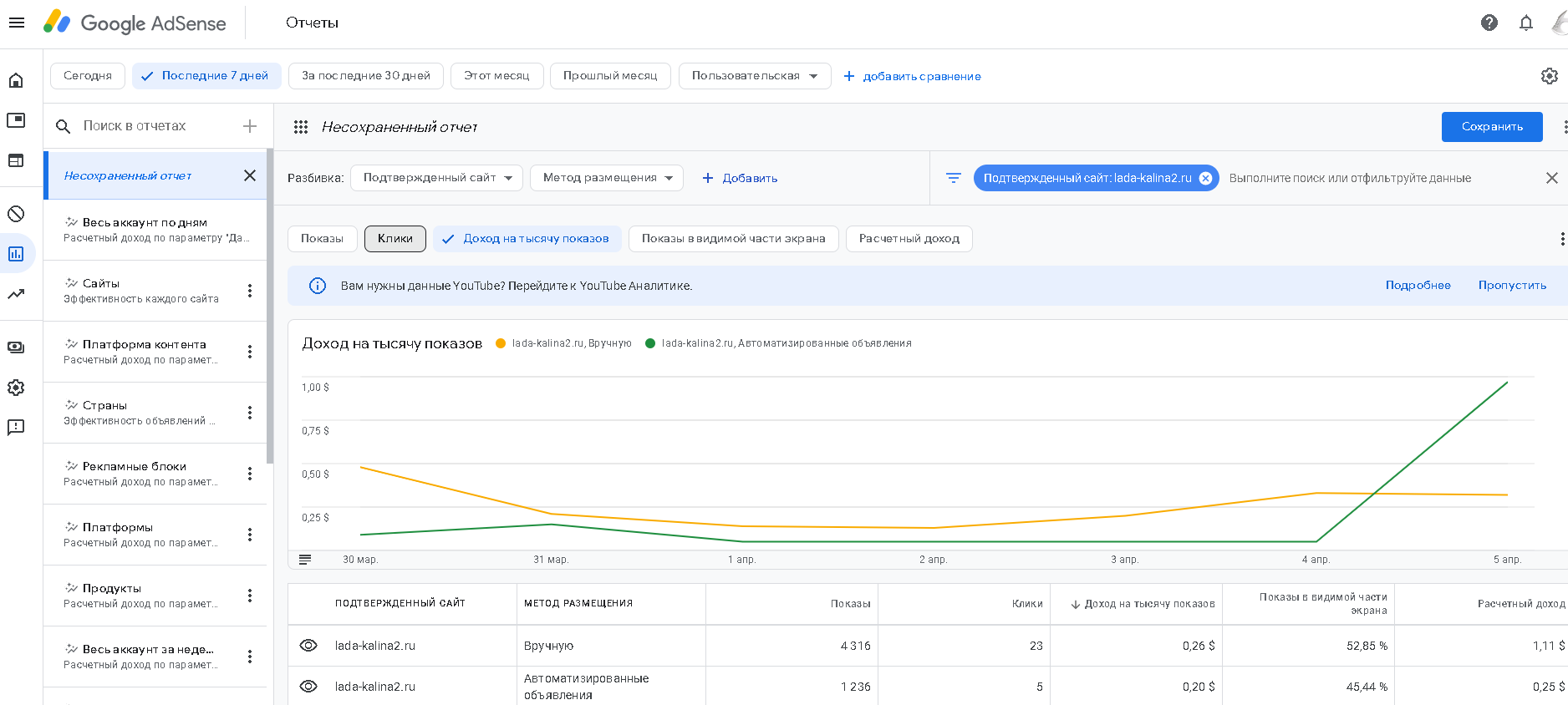Click the 'Поиск в отчетах' search field

[x=135, y=126]
